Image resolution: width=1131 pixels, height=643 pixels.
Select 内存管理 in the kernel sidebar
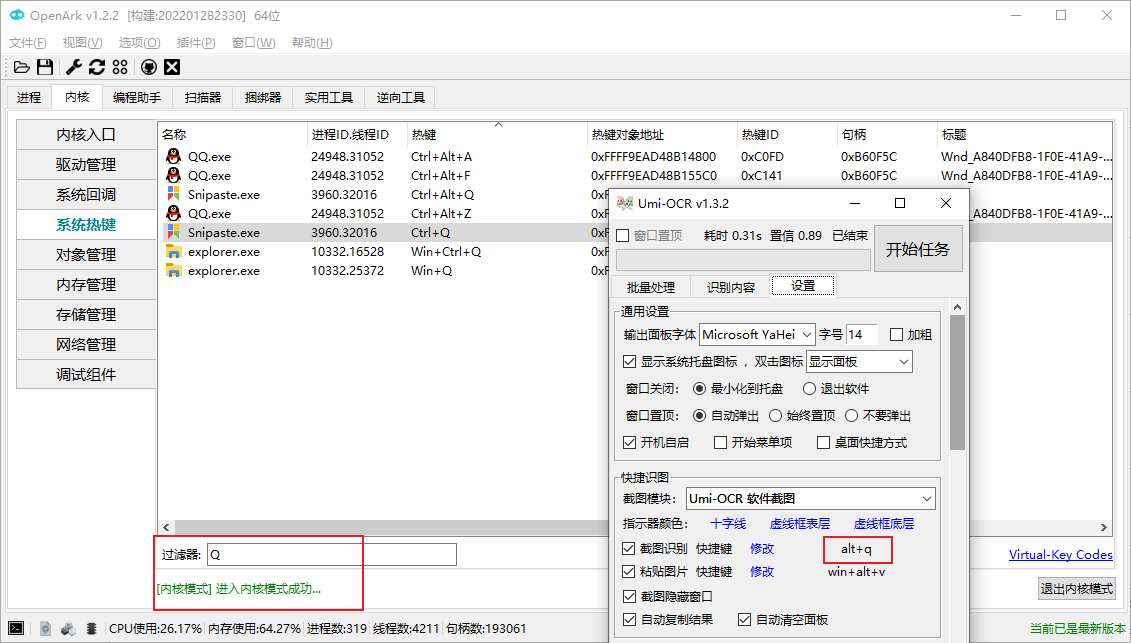[x=86, y=284]
